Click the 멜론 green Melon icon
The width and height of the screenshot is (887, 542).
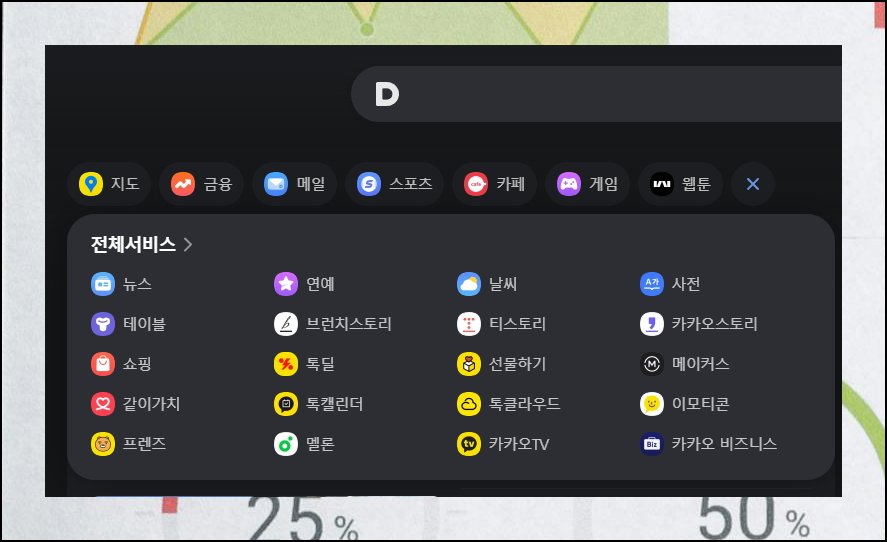point(286,444)
